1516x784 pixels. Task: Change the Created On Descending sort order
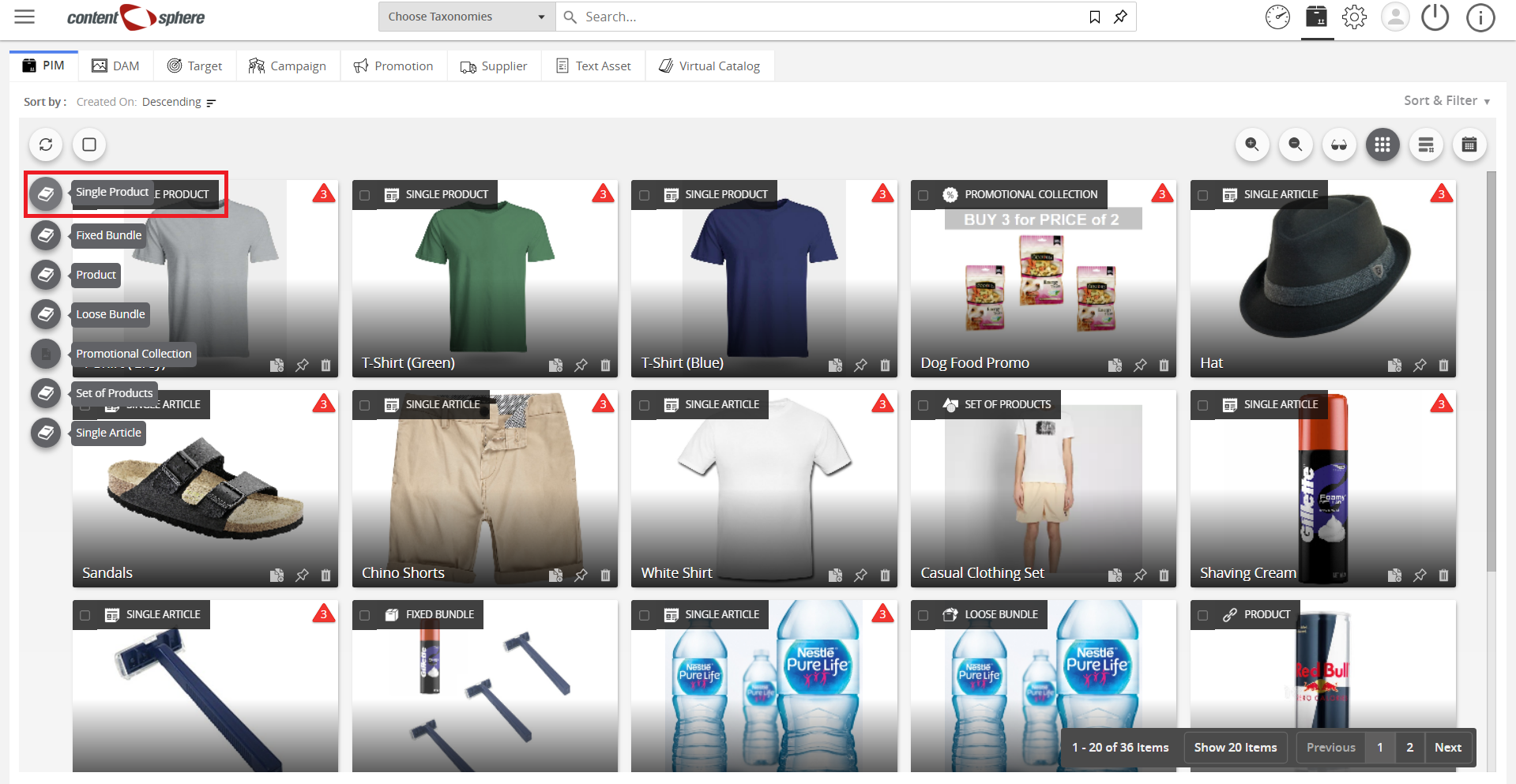click(179, 102)
